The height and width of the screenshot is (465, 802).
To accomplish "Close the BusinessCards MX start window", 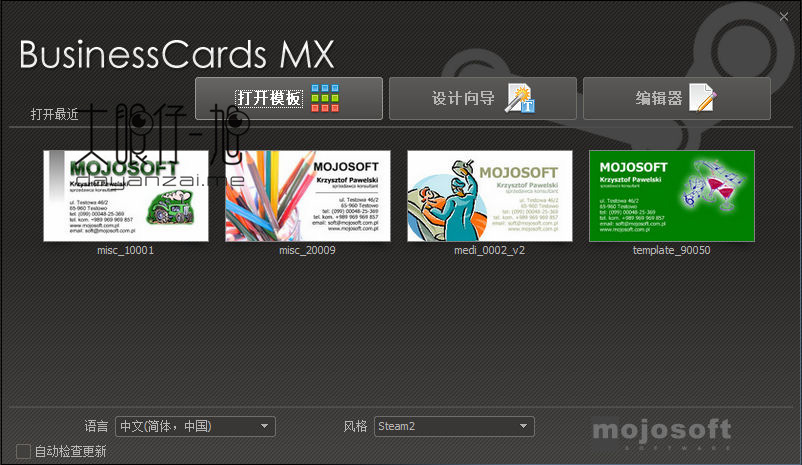I will pos(784,17).
